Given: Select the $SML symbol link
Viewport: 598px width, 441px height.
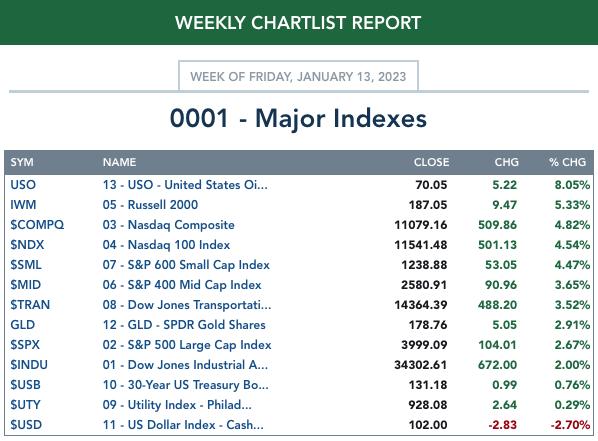Looking at the screenshot, I should pos(26,265).
